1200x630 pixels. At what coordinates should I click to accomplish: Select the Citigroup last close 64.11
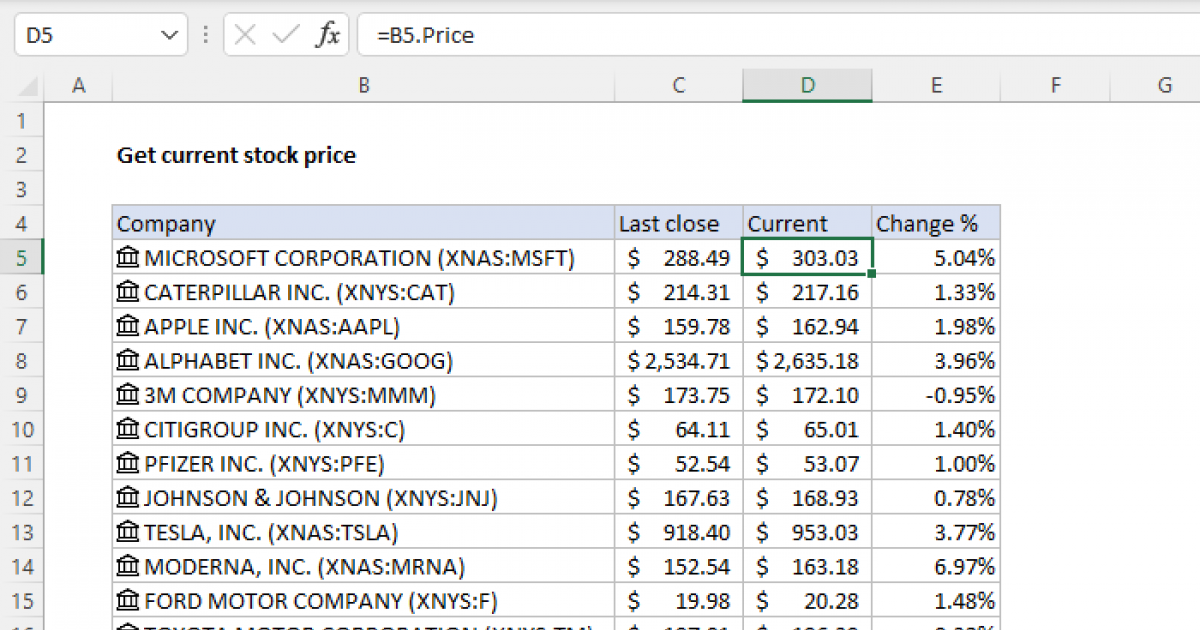coord(678,429)
